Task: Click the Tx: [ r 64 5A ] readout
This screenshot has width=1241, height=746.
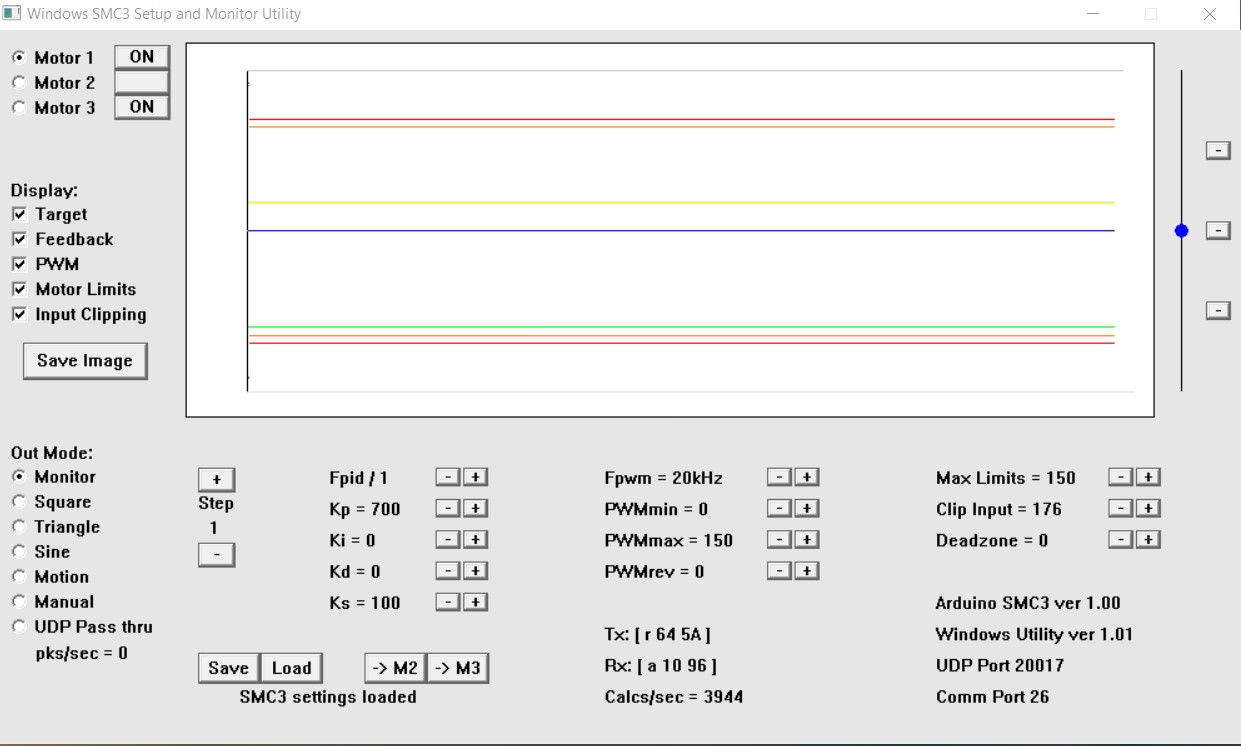Action: (x=658, y=635)
